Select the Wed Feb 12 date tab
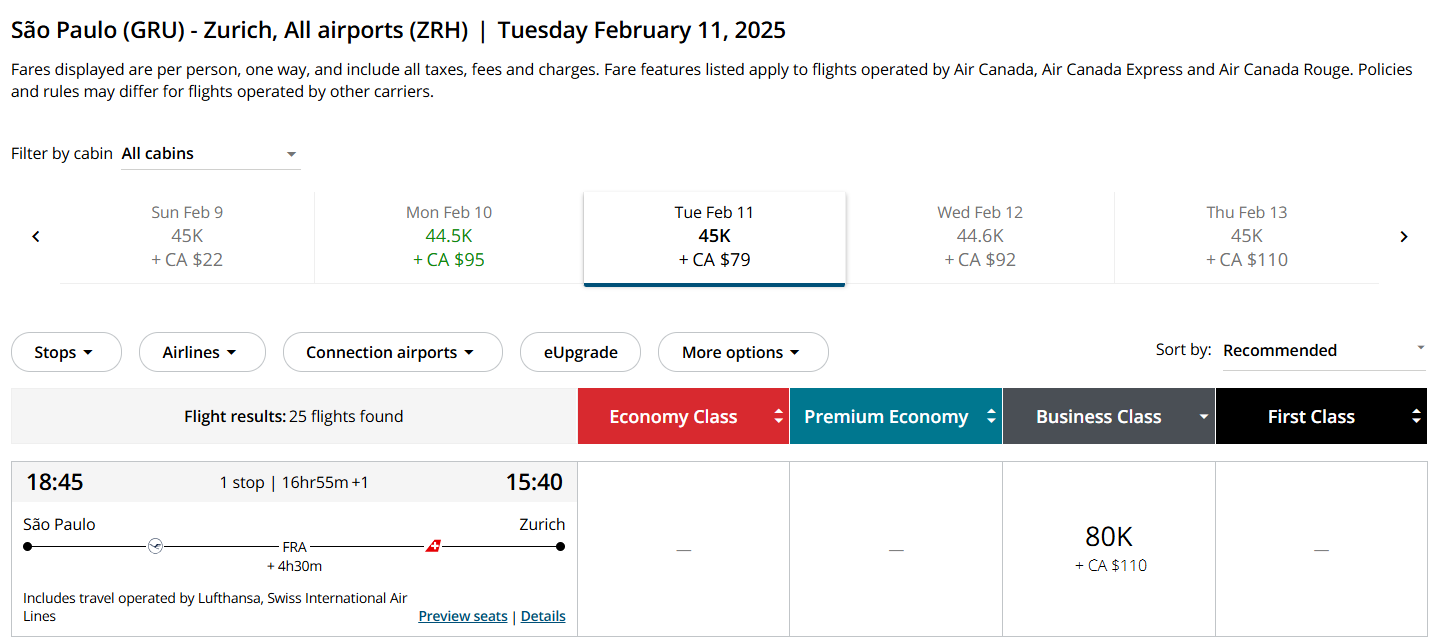This screenshot has width=1439, height=644. pos(980,237)
